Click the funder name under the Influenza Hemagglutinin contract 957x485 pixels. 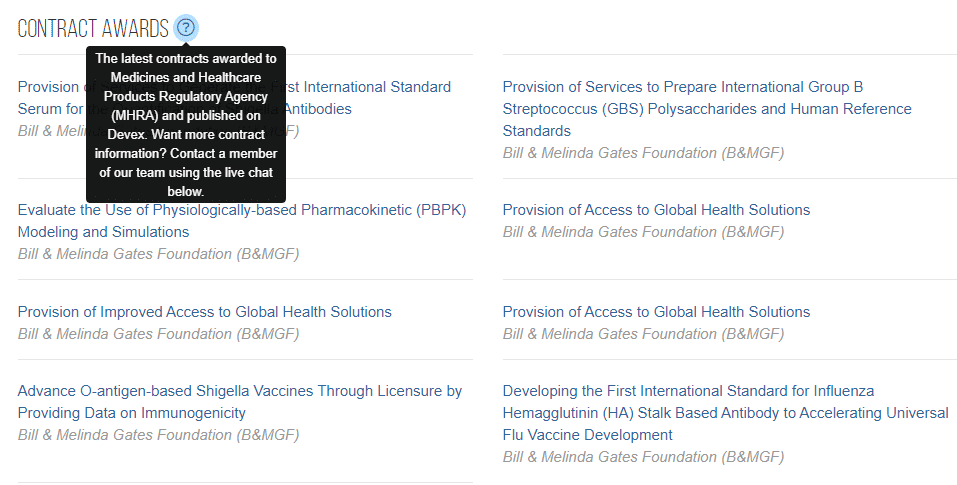643,457
